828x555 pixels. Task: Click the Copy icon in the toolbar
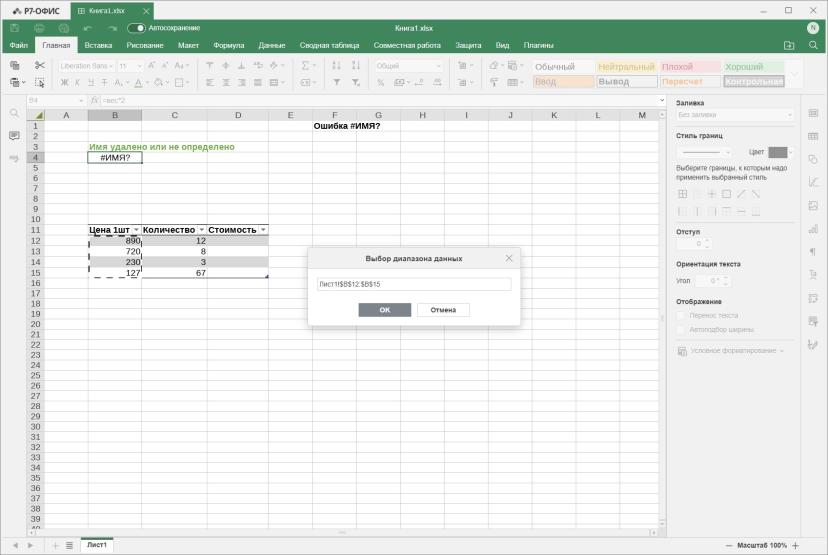(x=15, y=65)
